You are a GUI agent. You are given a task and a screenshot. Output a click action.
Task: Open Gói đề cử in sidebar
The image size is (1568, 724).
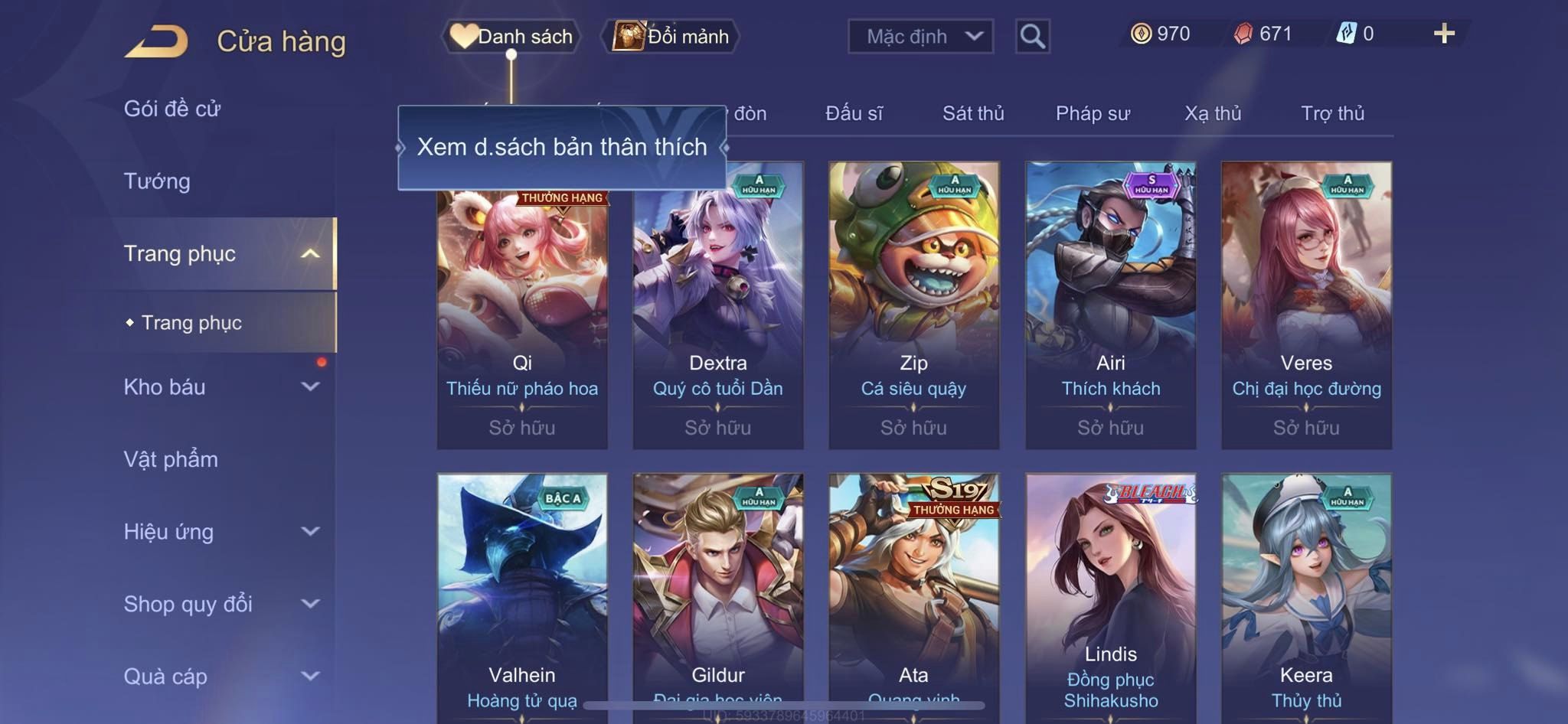(x=172, y=109)
